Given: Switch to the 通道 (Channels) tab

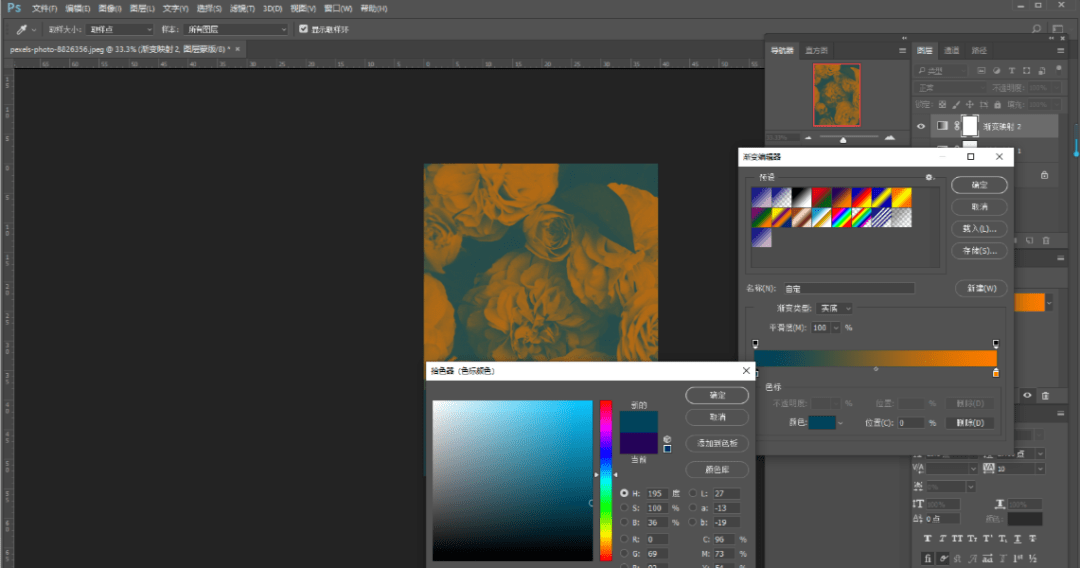Looking at the screenshot, I should (x=952, y=50).
